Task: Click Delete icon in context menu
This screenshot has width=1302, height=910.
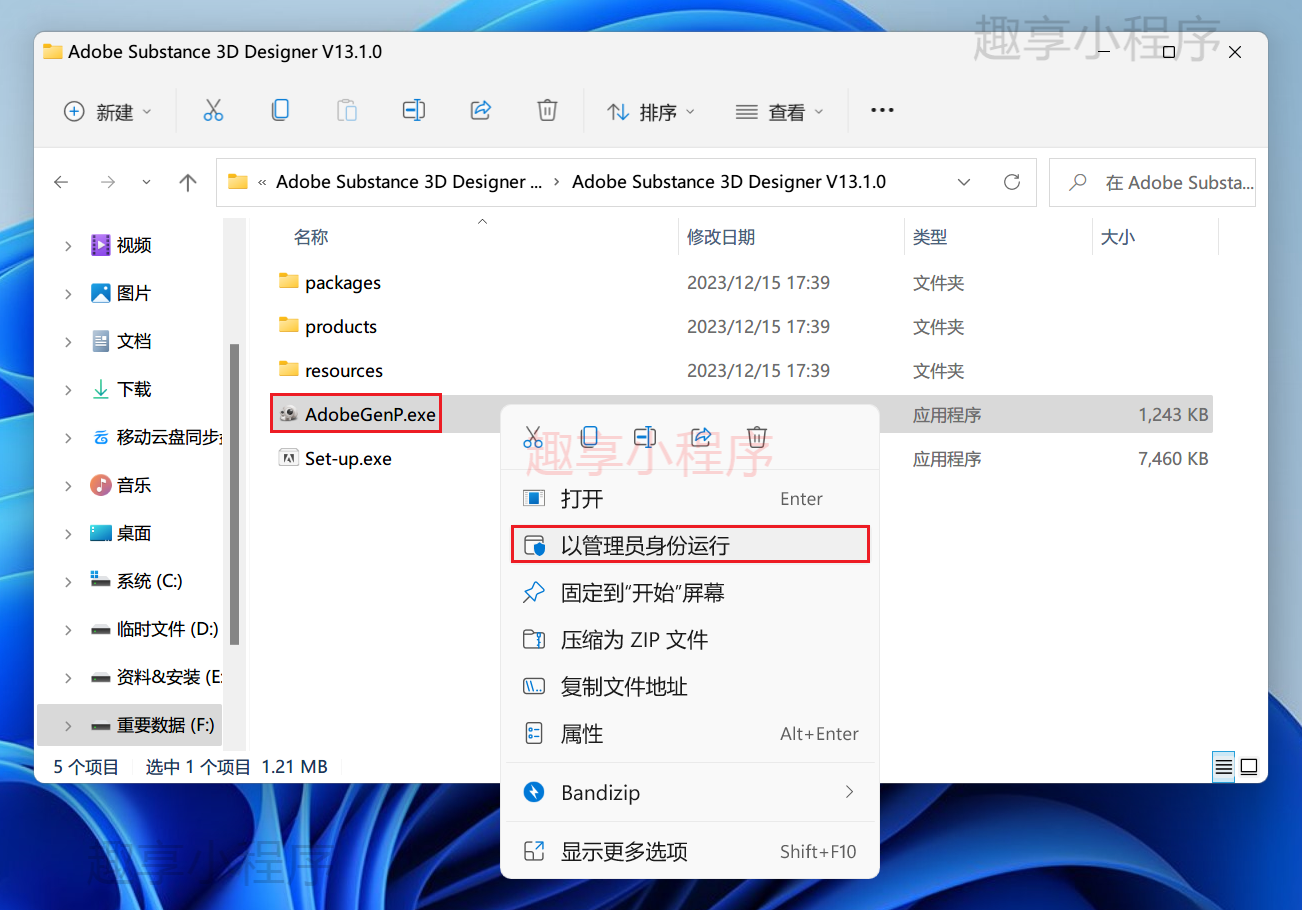Action: click(758, 437)
